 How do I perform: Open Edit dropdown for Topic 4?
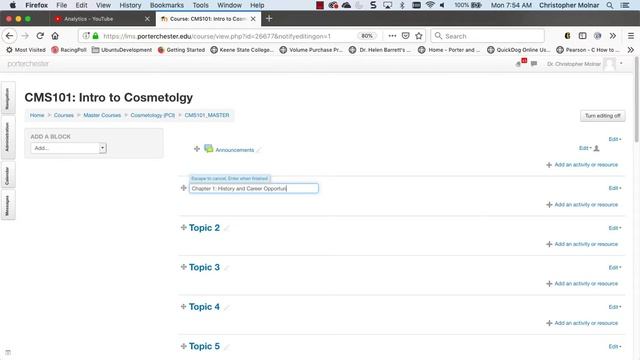point(615,307)
